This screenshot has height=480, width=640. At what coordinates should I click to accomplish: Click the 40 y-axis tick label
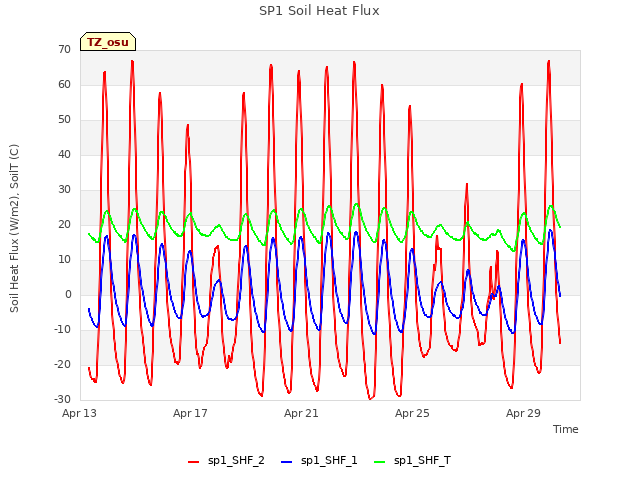64,155
